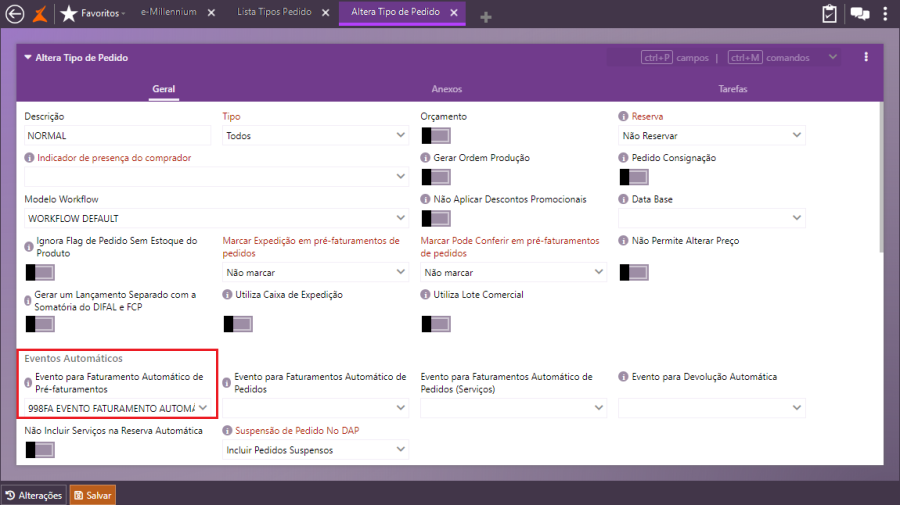Open the clipboard tasks icon
Viewport: 900px width, 505px height.
[x=829, y=13]
